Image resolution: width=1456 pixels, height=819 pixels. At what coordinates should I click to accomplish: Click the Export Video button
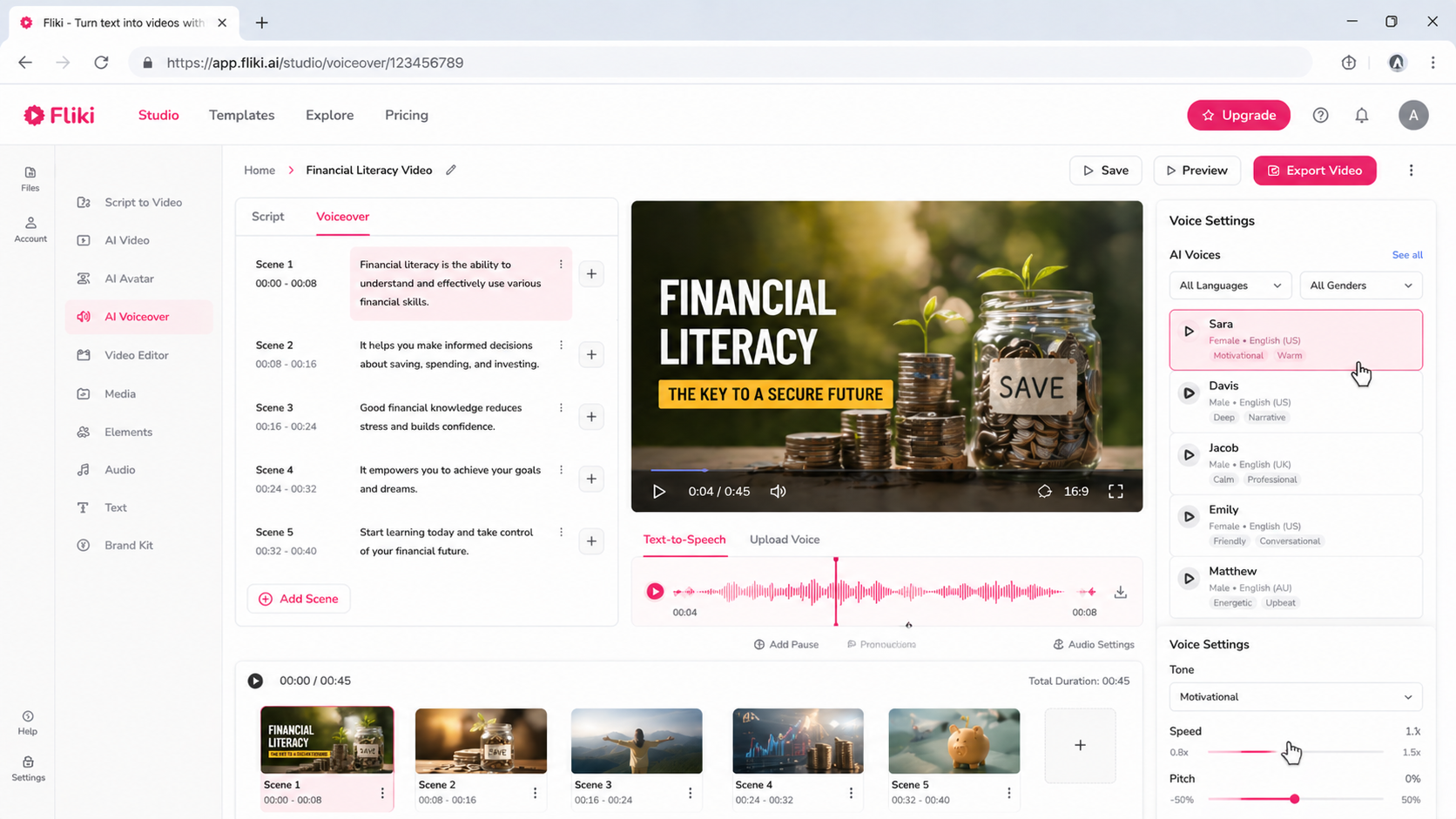1315,171
